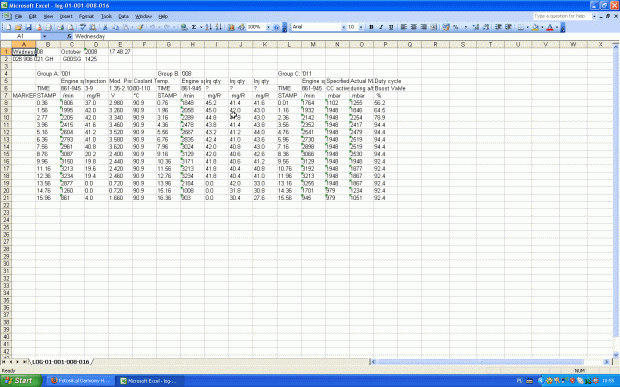
Task: Align text right in cell
Action: (x=423, y=27)
